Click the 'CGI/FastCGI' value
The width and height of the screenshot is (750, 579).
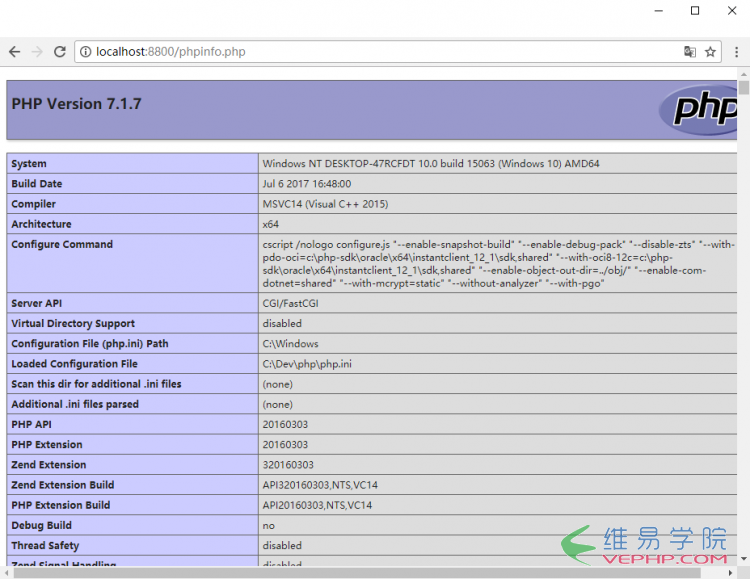290,303
